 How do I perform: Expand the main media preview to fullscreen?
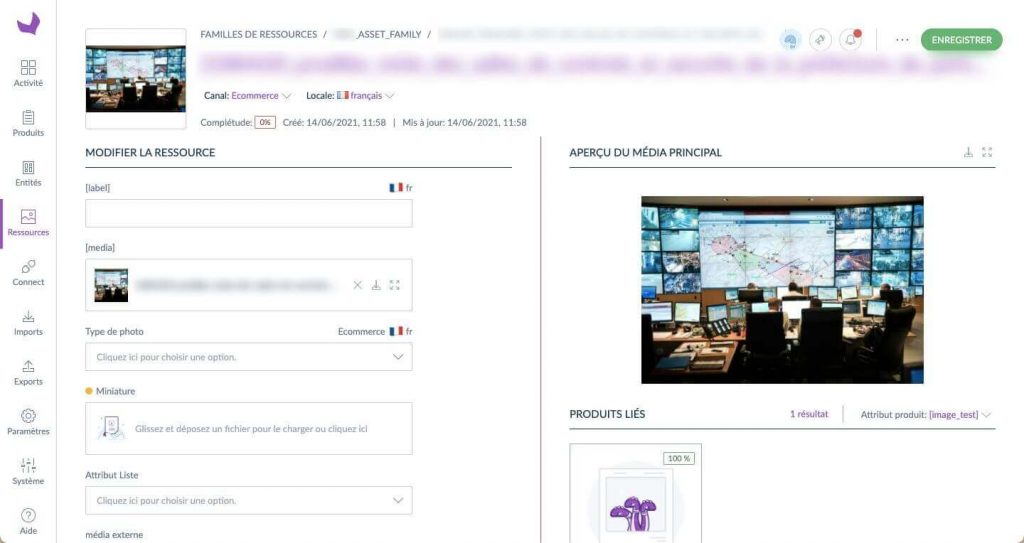pyautogui.click(x=987, y=152)
